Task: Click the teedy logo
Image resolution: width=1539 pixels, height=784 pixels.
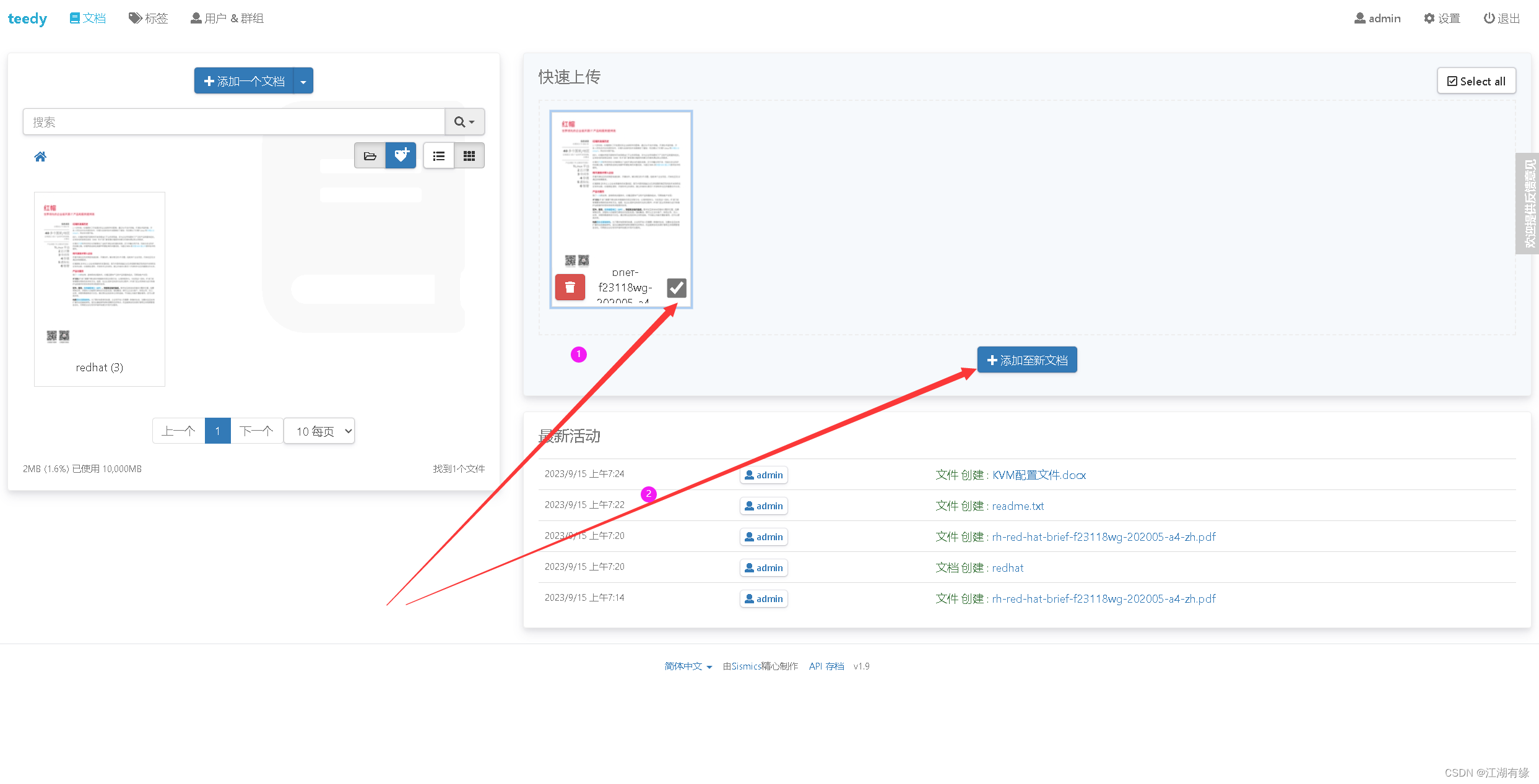Action: coord(27,19)
